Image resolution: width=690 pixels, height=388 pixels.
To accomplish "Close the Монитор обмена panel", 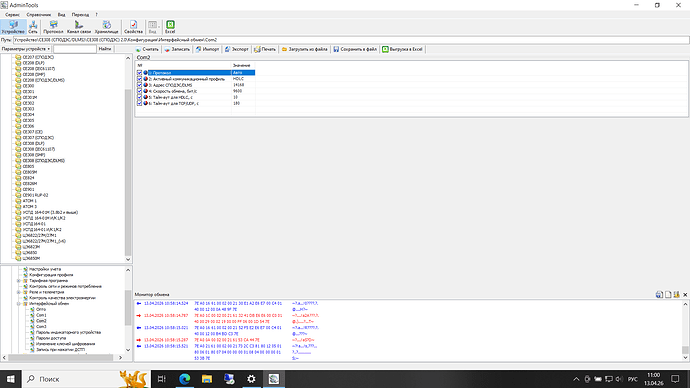I will click(x=685, y=295).
